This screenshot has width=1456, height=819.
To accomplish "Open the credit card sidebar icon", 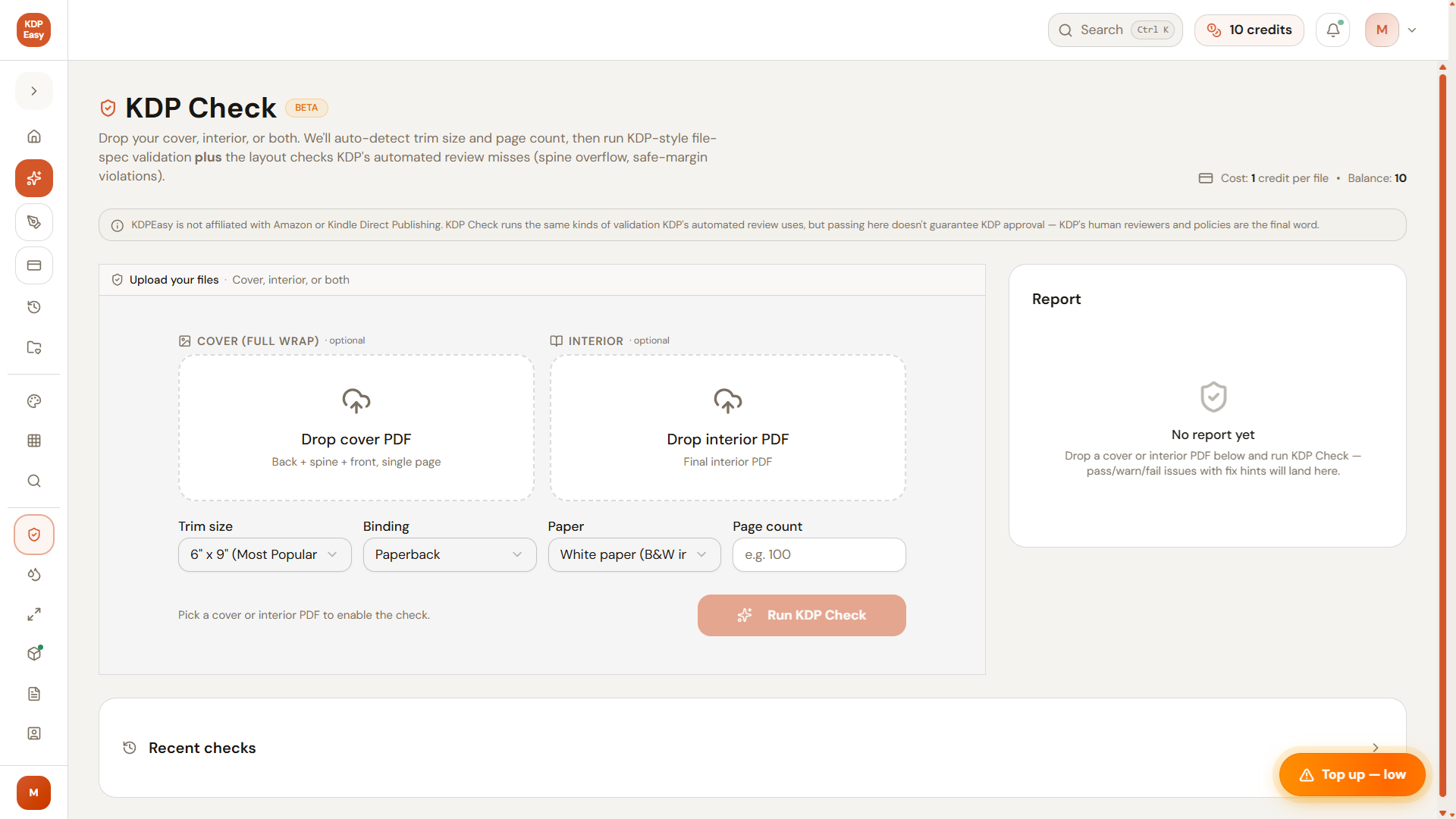I will [34, 265].
